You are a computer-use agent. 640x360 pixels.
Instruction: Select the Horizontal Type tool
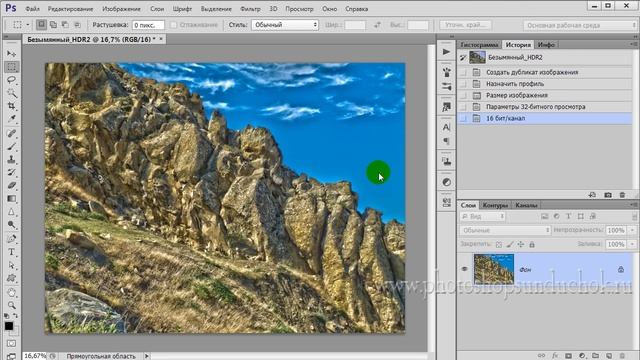(11, 252)
